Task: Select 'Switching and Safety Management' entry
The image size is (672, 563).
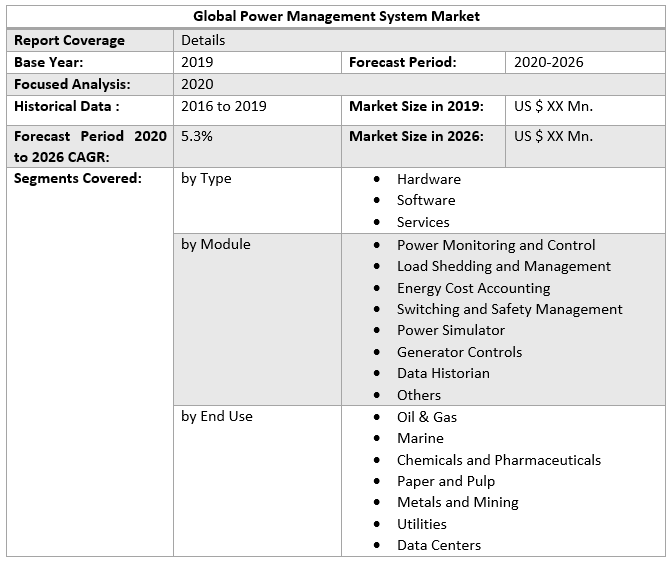Action: (509, 309)
